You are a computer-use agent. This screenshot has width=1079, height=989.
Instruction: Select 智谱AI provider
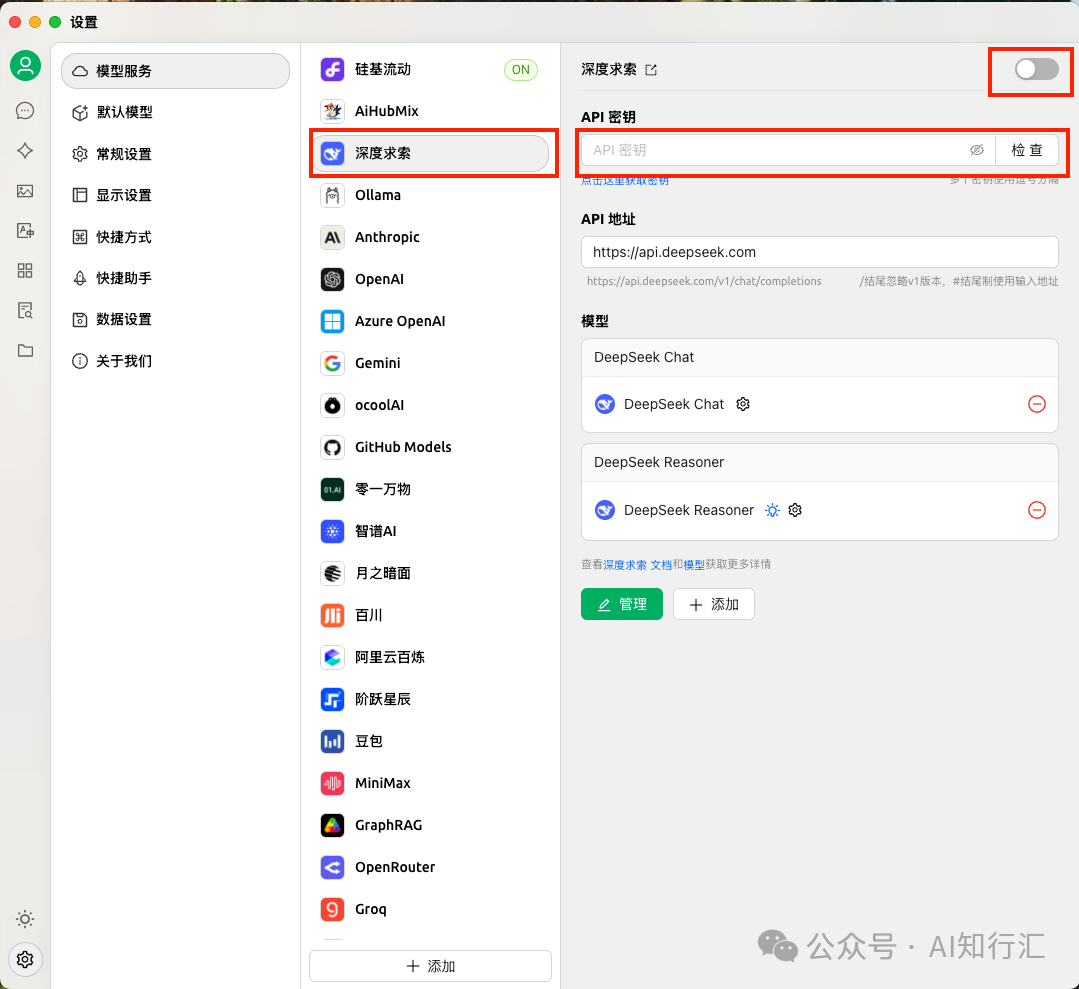(x=431, y=531)
